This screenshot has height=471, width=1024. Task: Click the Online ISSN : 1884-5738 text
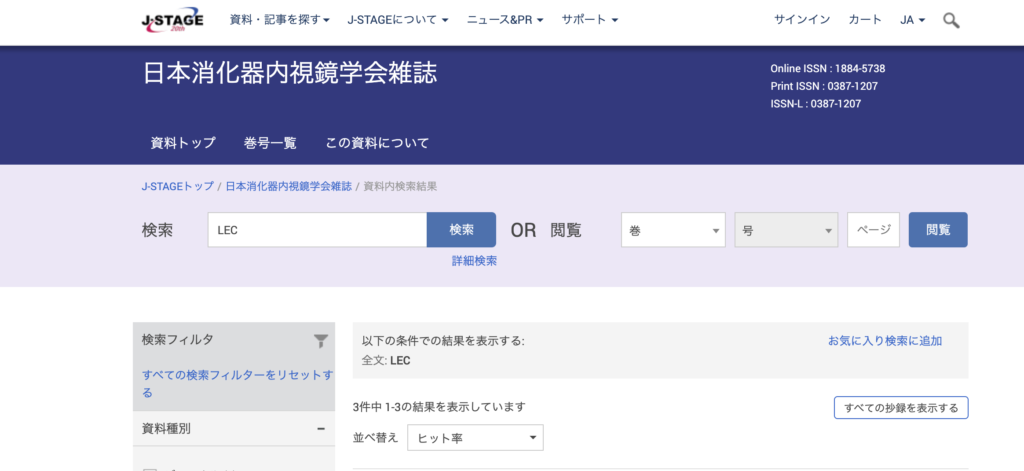(827, 69)
